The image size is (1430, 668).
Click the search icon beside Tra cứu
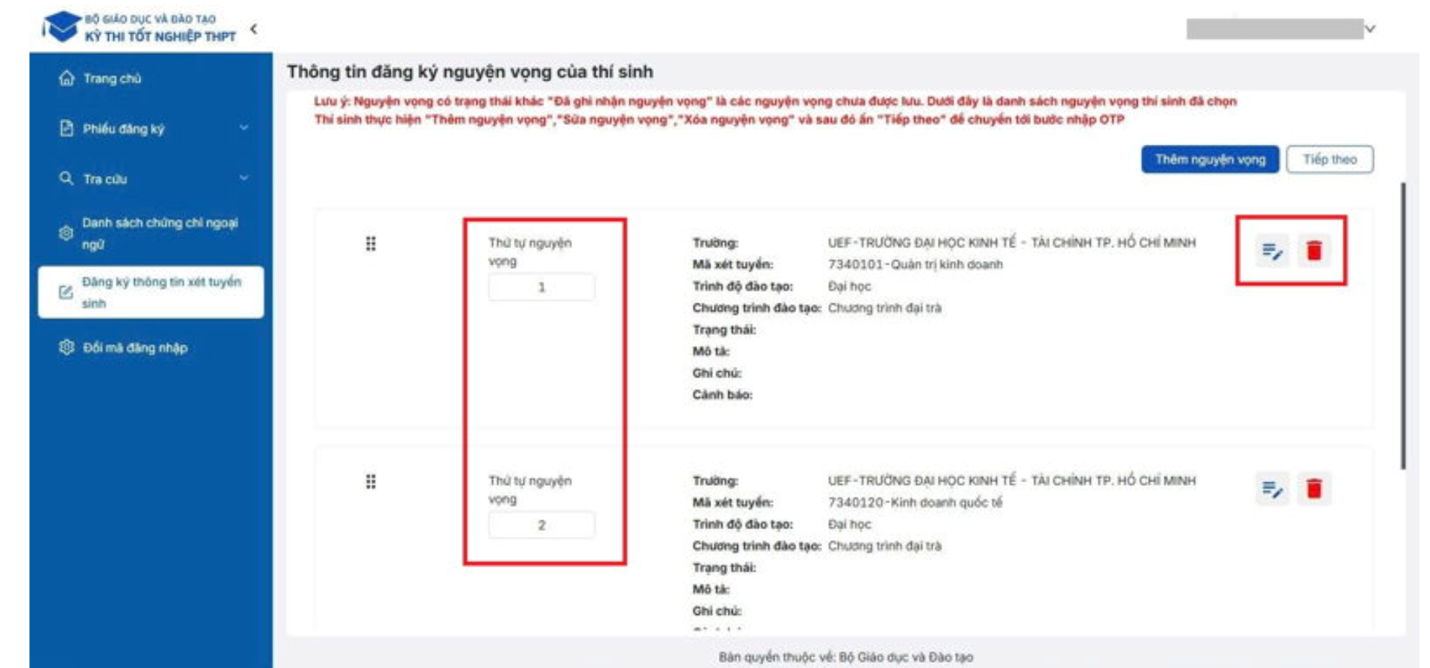[x=67, y=179]
